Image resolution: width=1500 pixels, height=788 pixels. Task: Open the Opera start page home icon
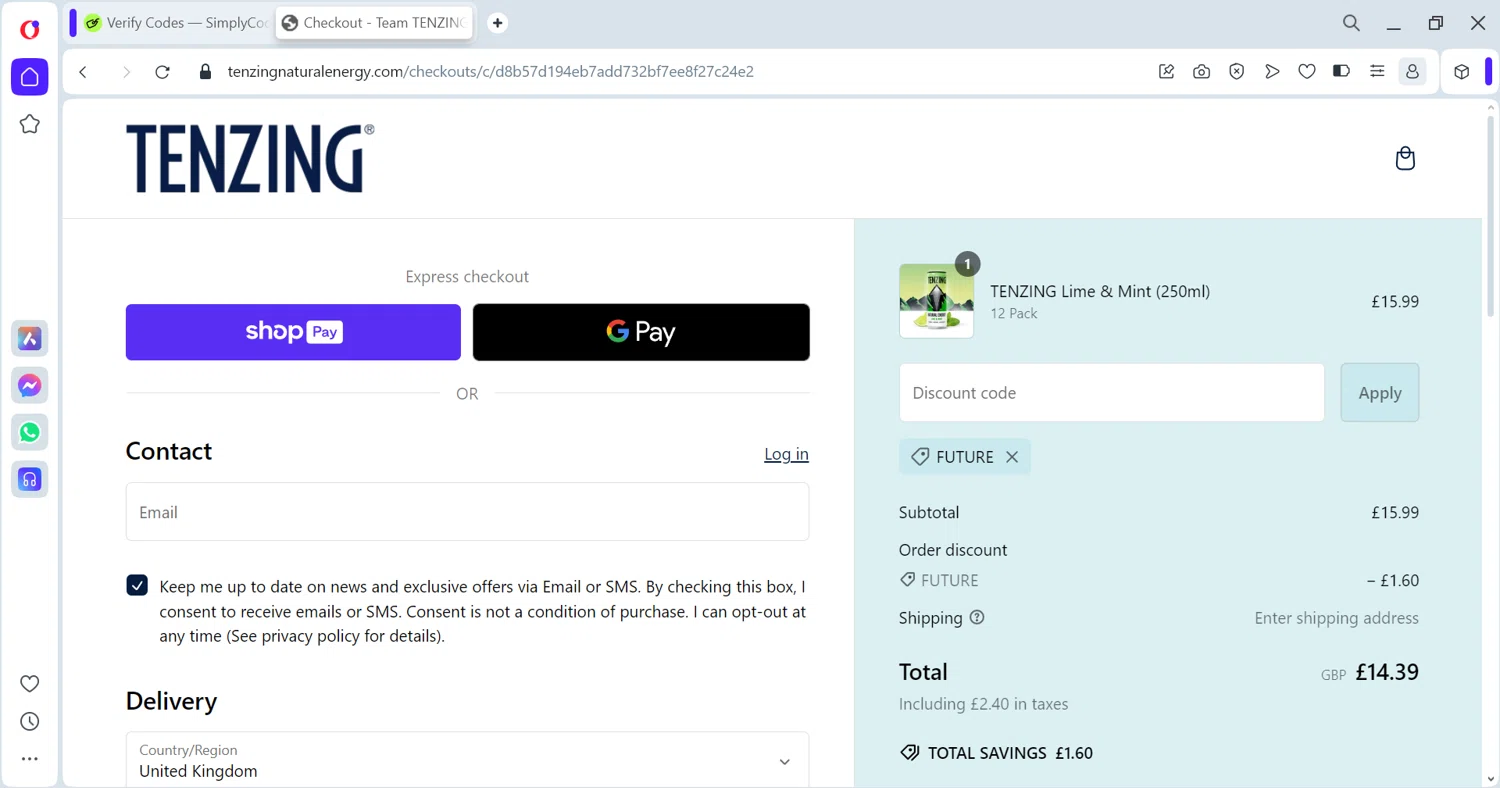pos(30,77)
